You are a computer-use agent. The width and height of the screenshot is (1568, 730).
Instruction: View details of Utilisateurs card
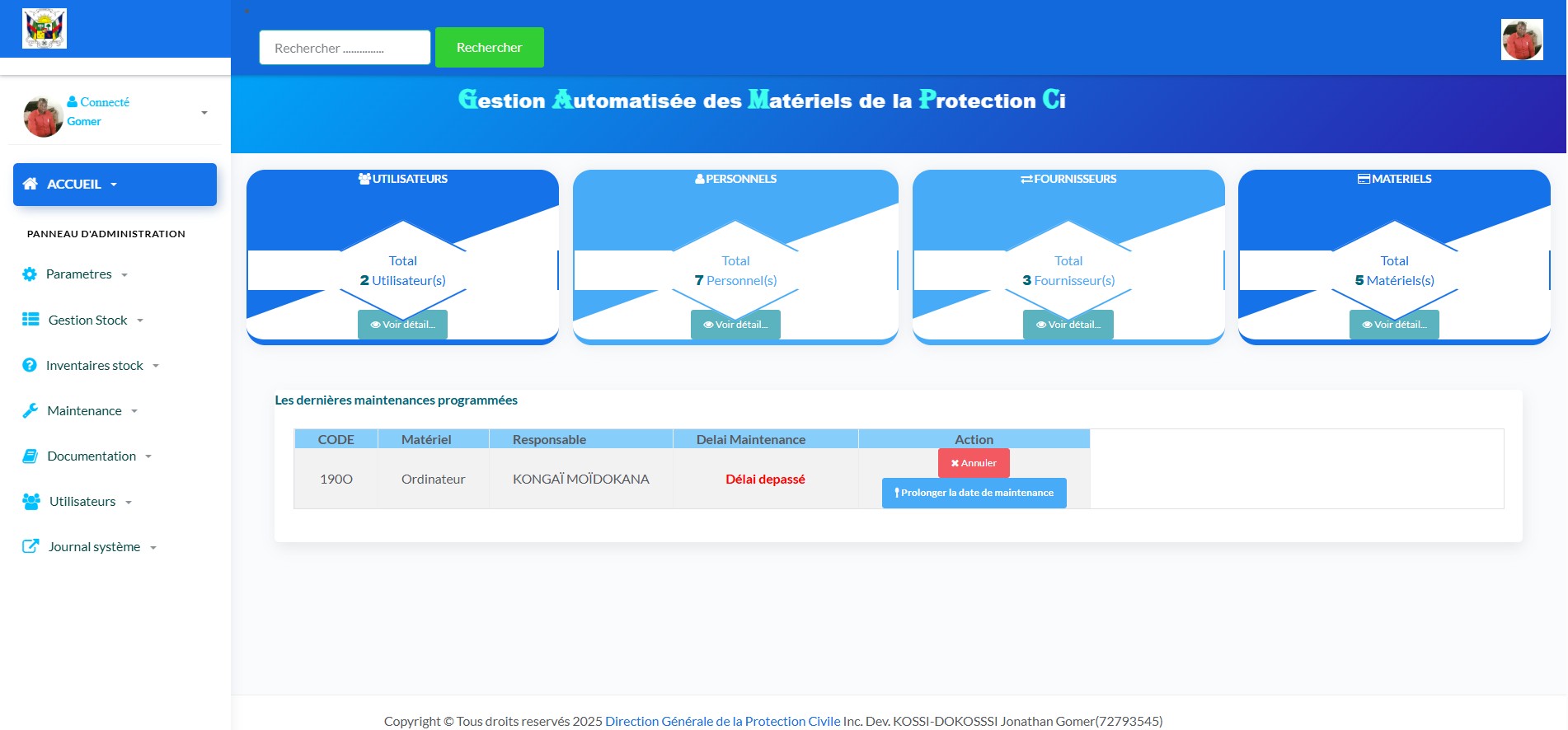click(x=402, y=325)
